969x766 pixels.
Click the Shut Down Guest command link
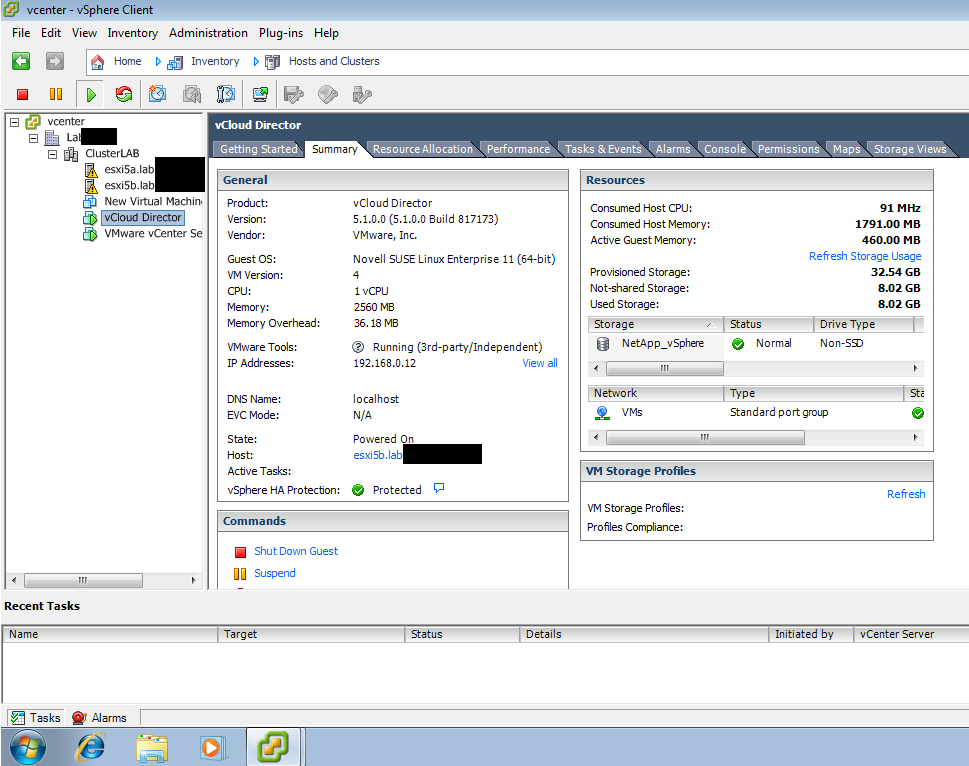(x=295, y=551)
